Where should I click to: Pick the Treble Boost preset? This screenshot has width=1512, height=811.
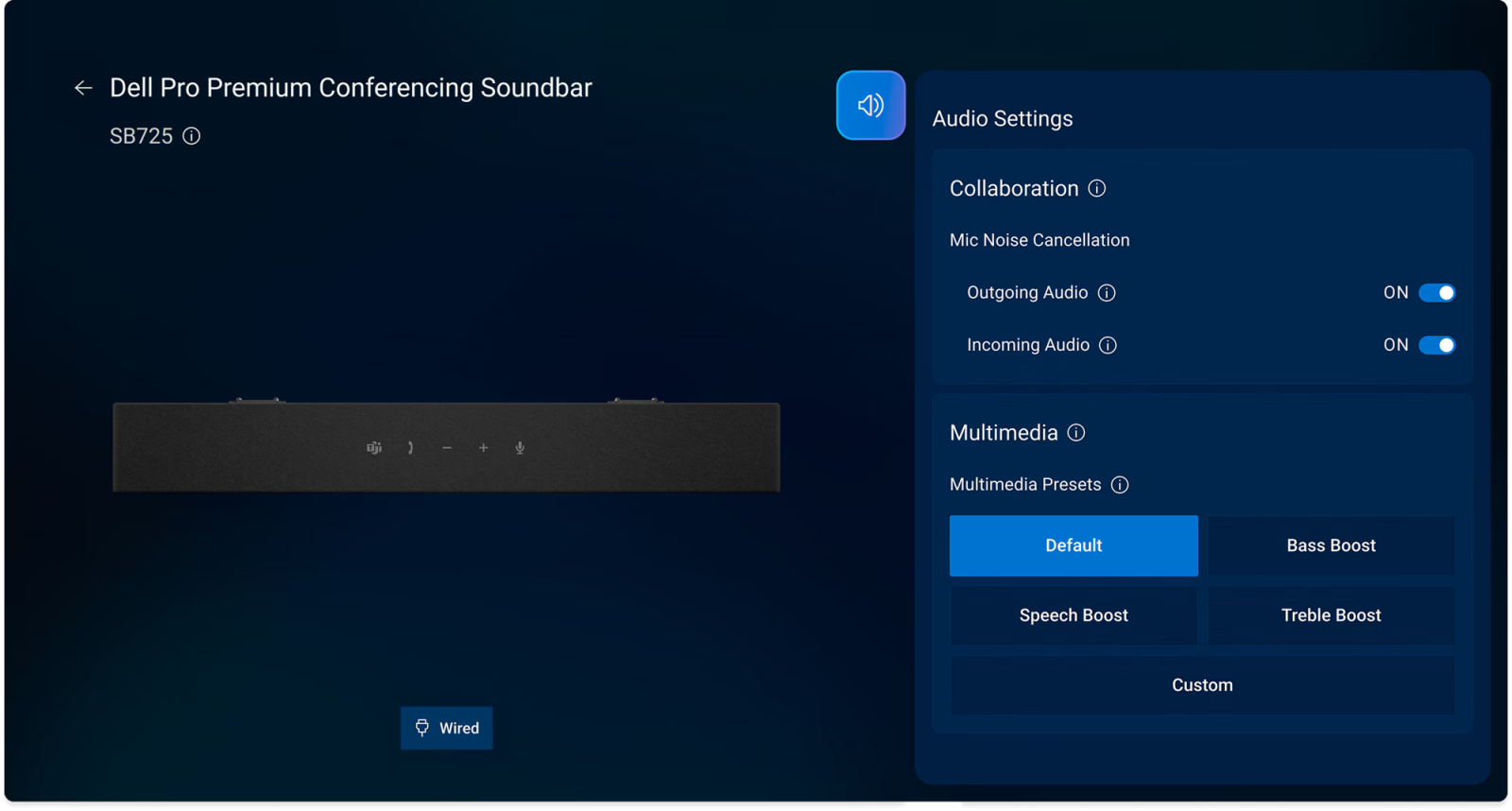(x=1331, y=615)
